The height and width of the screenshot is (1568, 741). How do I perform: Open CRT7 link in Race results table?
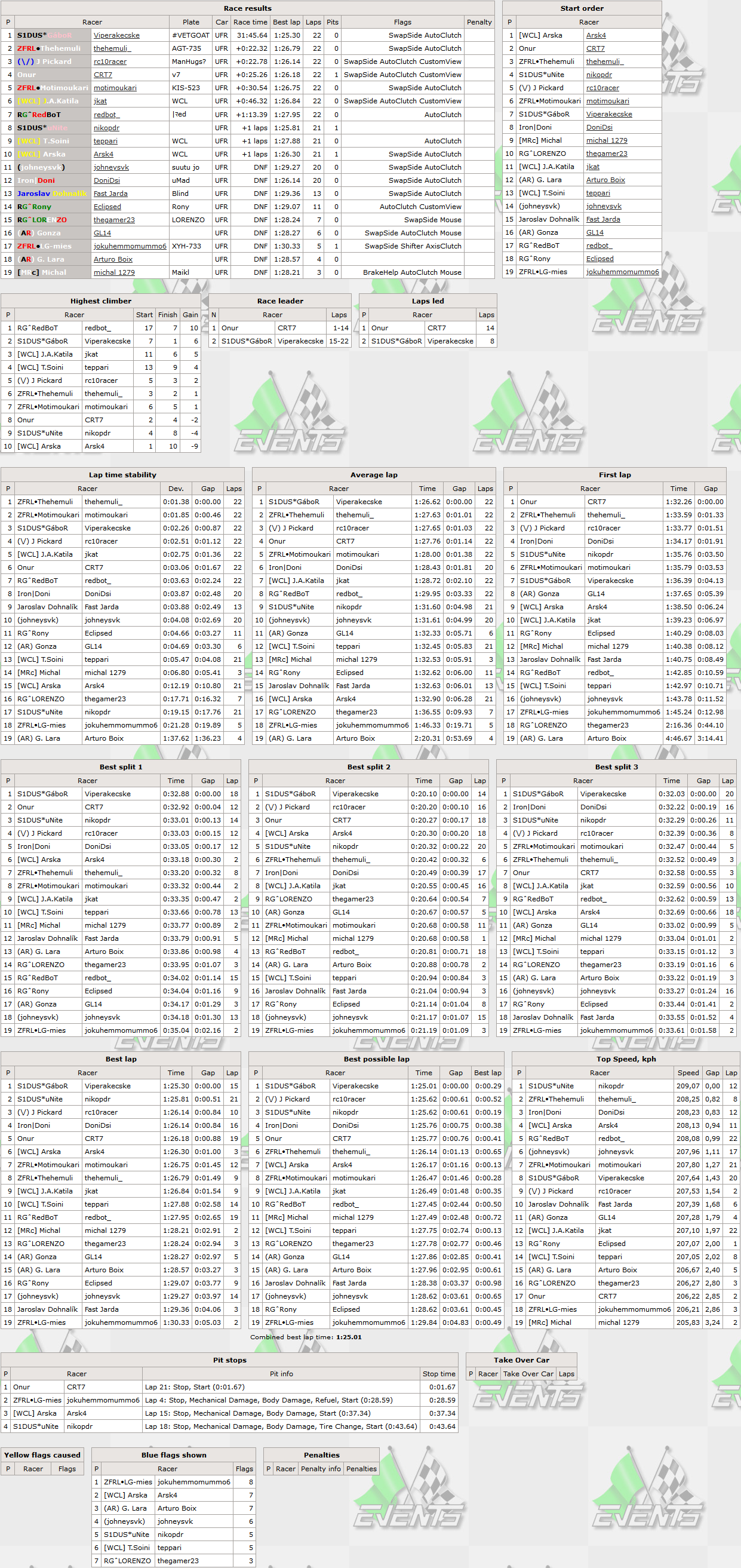point(103,75)
